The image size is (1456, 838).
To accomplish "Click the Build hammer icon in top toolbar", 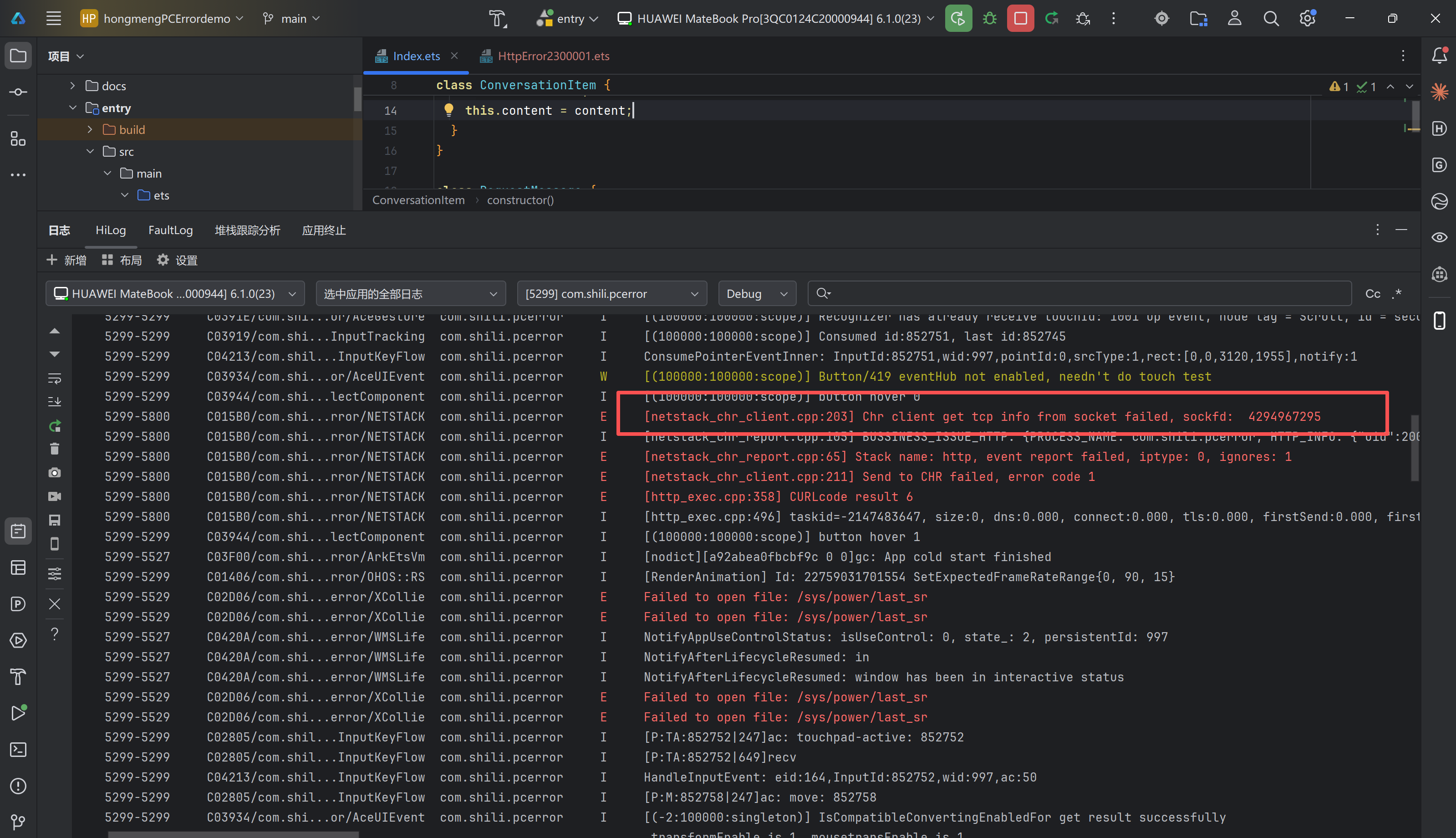I will coord(497,18).
